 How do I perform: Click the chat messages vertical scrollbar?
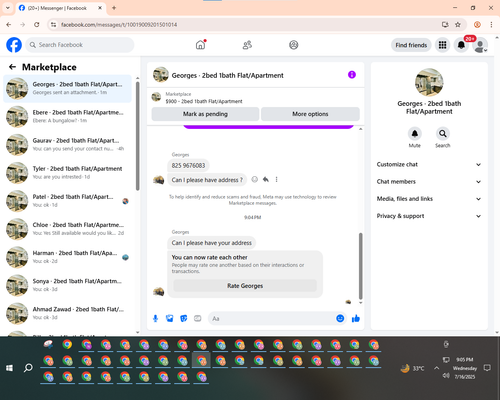tap(360, 266)
